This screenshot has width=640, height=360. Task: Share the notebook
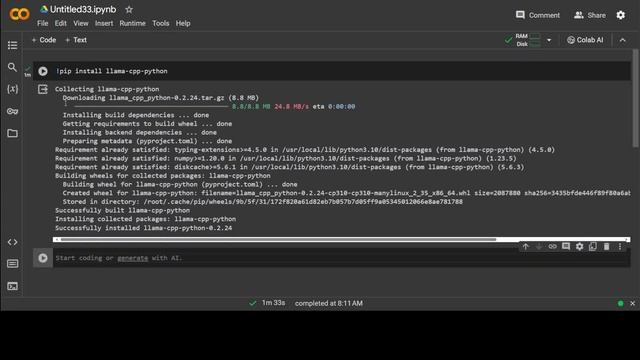pyautogui.click(x=589, y=15)
